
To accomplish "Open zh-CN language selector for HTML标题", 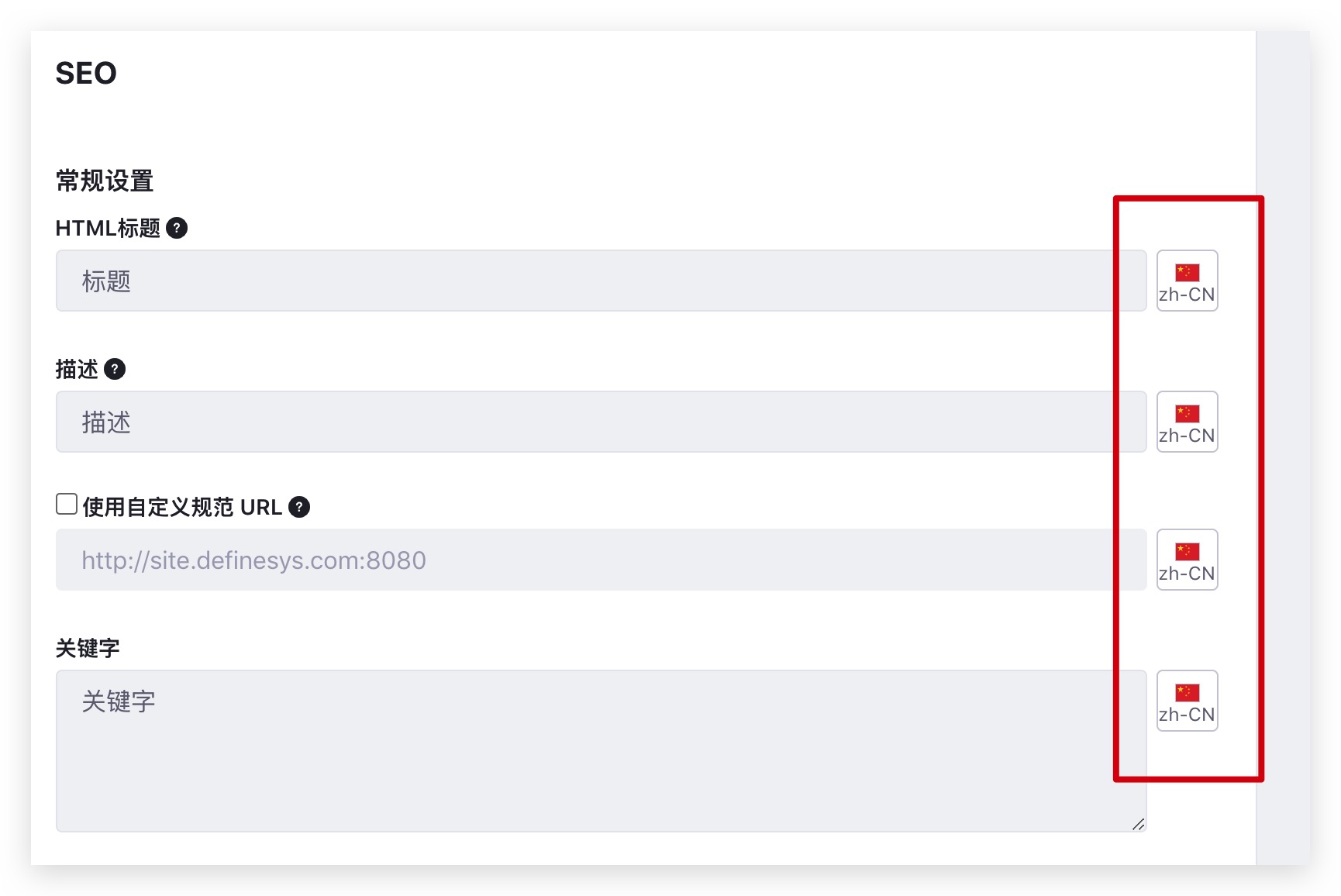I will (x=1187, y=281).
